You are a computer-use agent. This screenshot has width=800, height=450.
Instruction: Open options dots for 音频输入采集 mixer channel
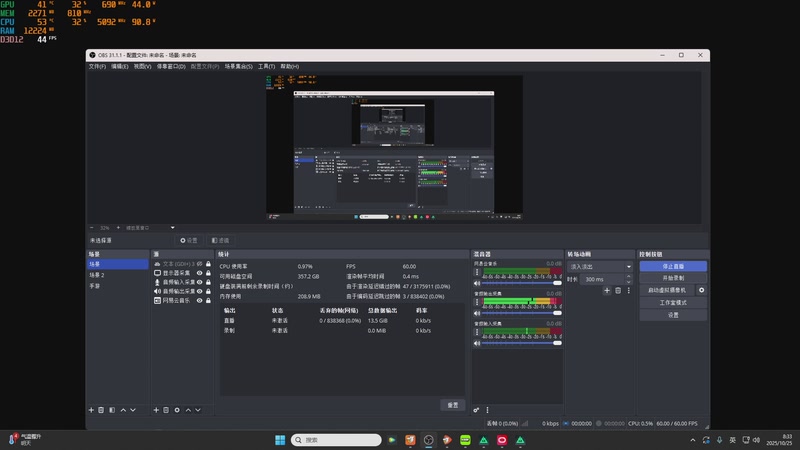point(477,332)
